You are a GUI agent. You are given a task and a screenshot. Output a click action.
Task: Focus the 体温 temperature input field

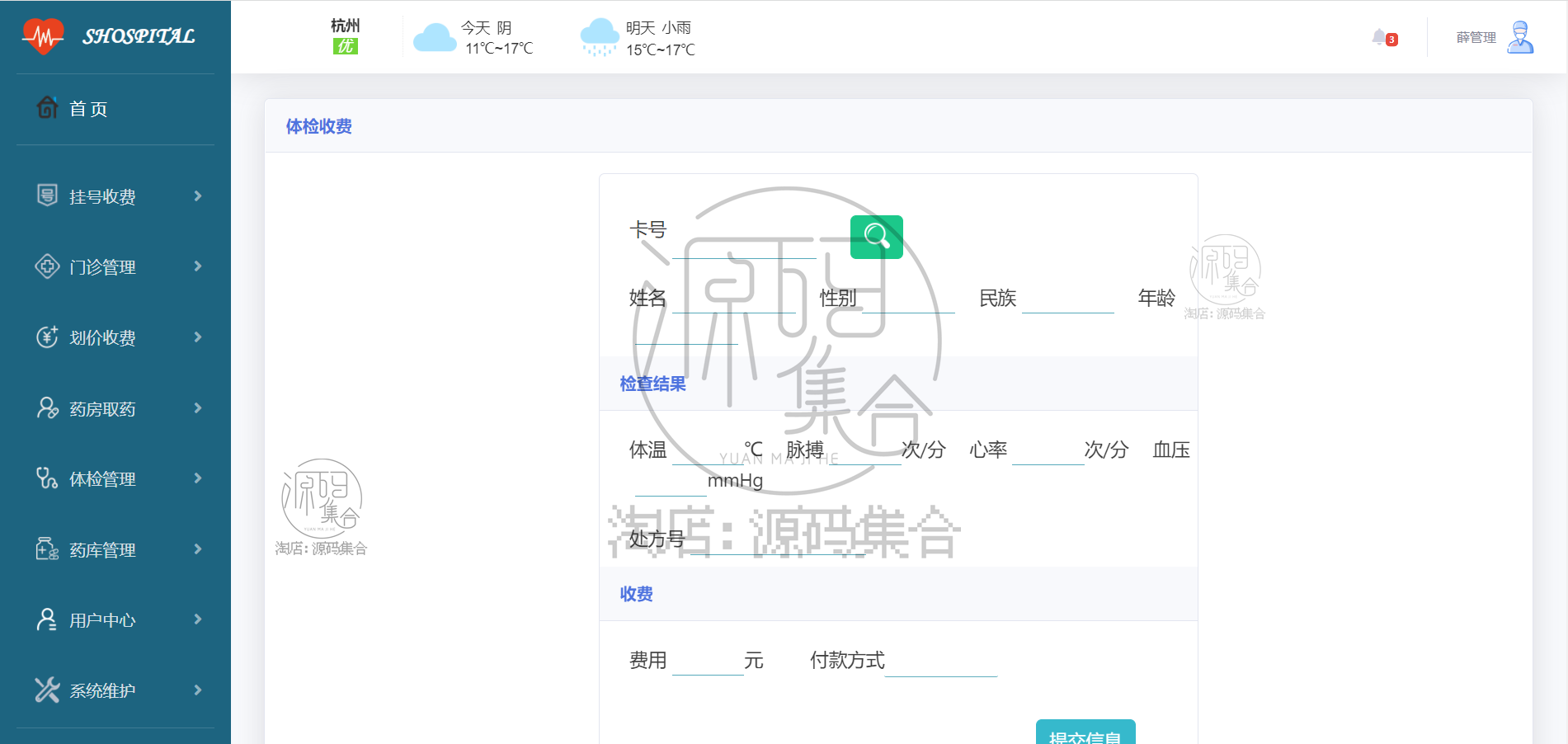(x=708, y=450)
